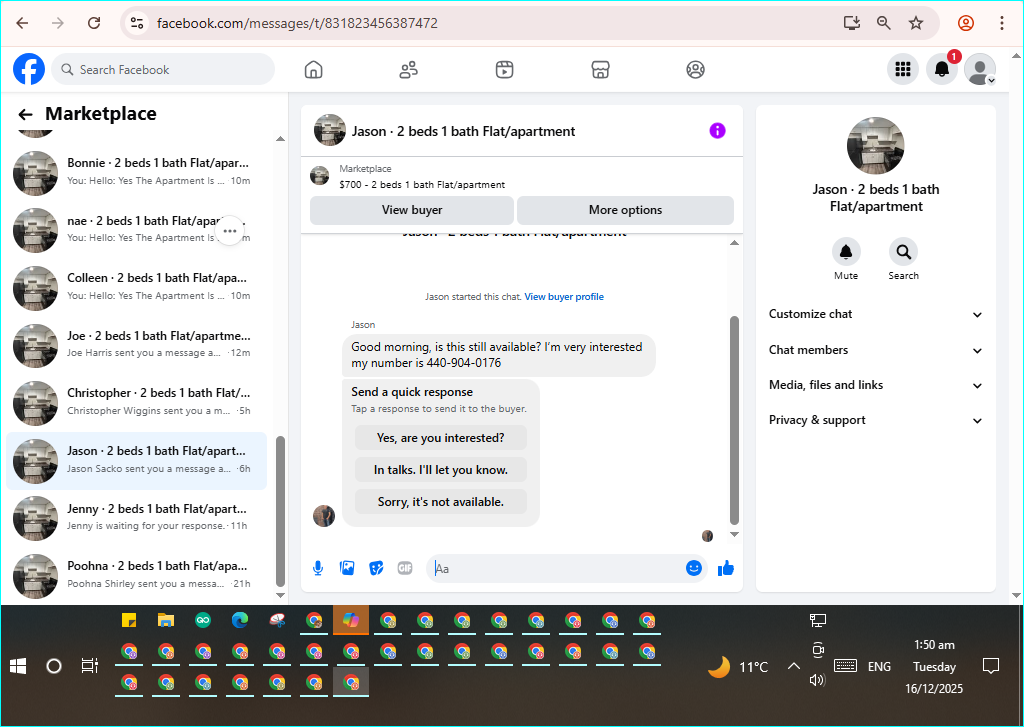Expand Chat members section
Image resolution: width=1024 pixels, height=727 pixels.
[876, 350]
